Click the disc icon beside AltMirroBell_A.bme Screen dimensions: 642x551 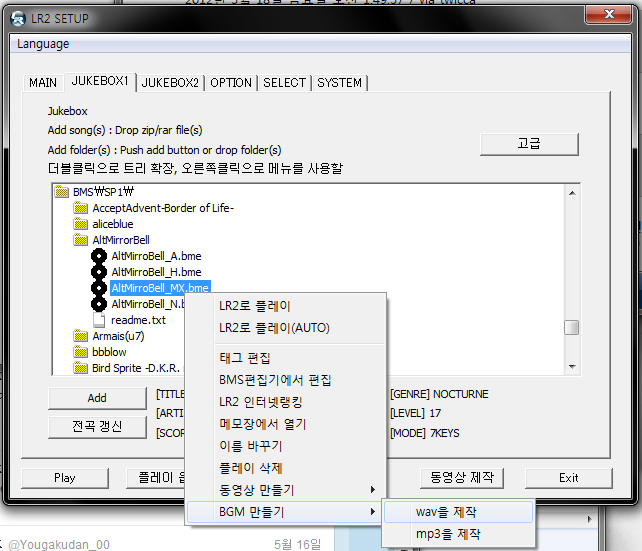[x=99, y=256]
